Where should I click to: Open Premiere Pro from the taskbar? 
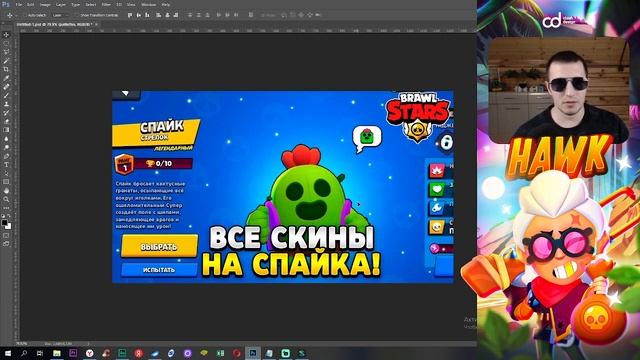(73, 353)
